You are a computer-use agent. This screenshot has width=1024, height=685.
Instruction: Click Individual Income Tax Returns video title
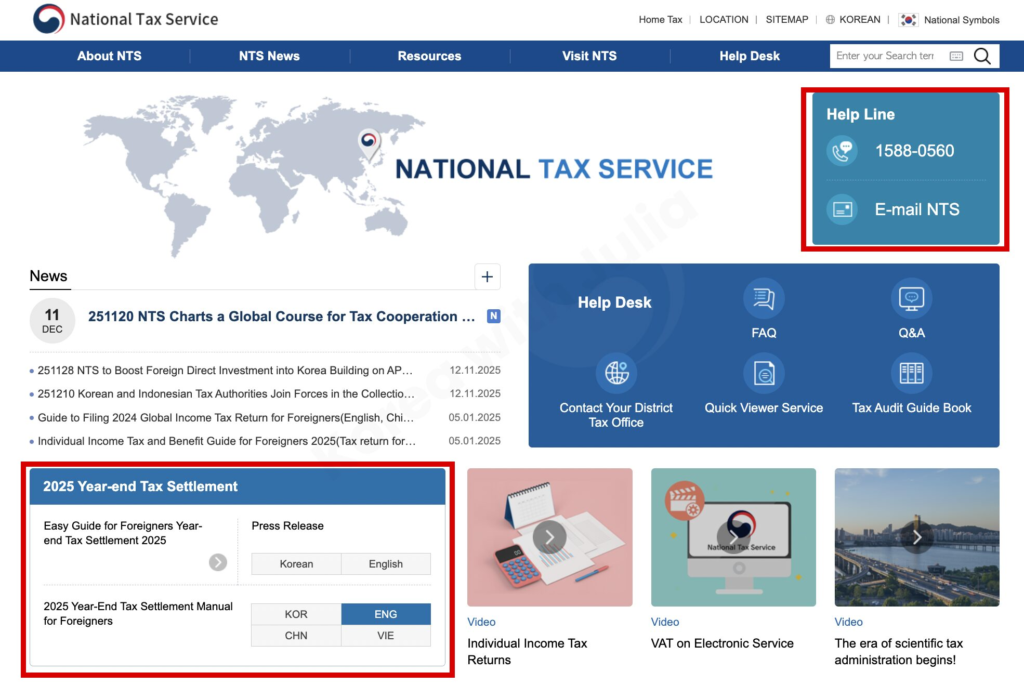pyautogui.click(x=527, y=651)
